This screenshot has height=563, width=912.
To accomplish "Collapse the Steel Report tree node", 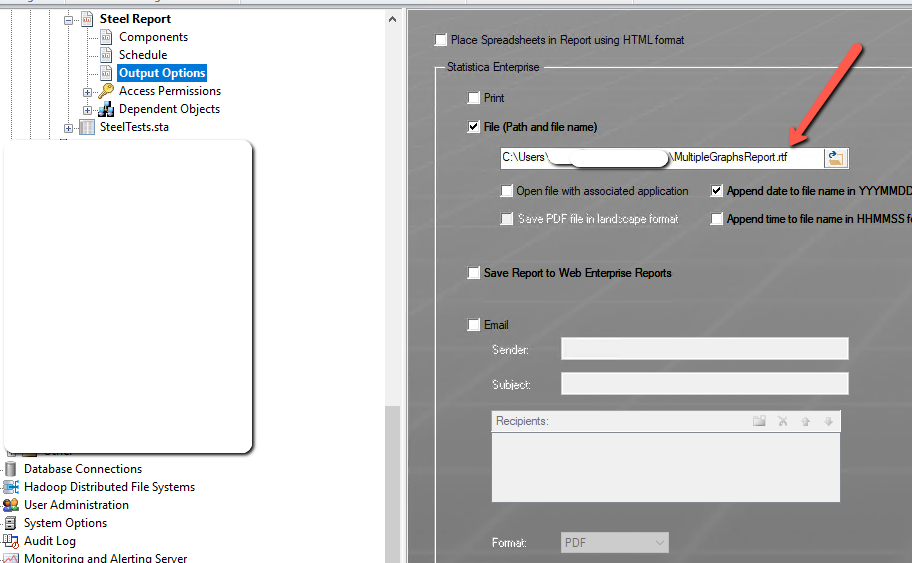I will click(69, 19).
